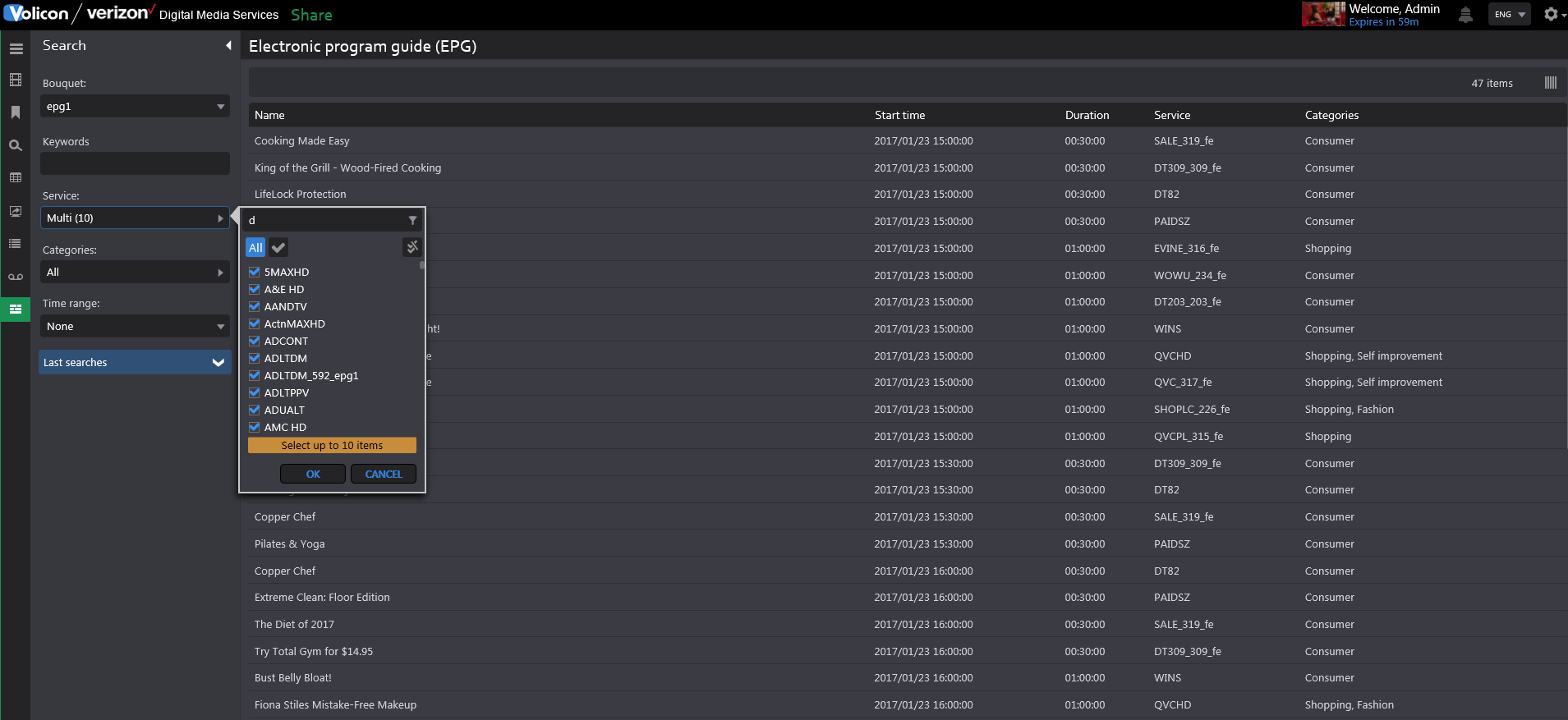This screenshot has width=1568, height=720.
Task: Click the filter funnel icon in service popup
Action: (412, 220)
